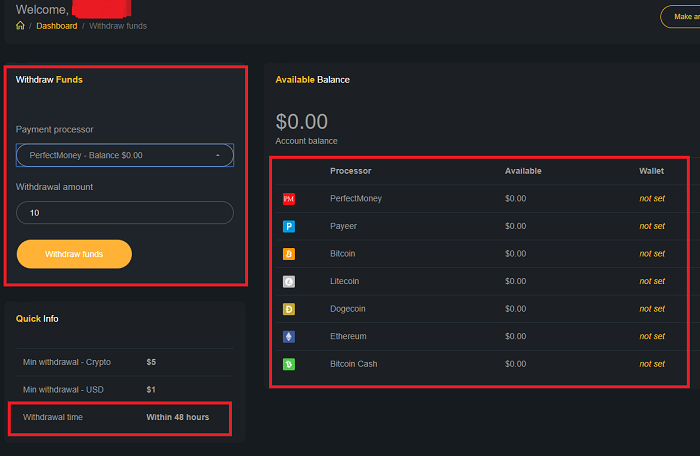Click the Ethereum available $0.00 value

515,336
